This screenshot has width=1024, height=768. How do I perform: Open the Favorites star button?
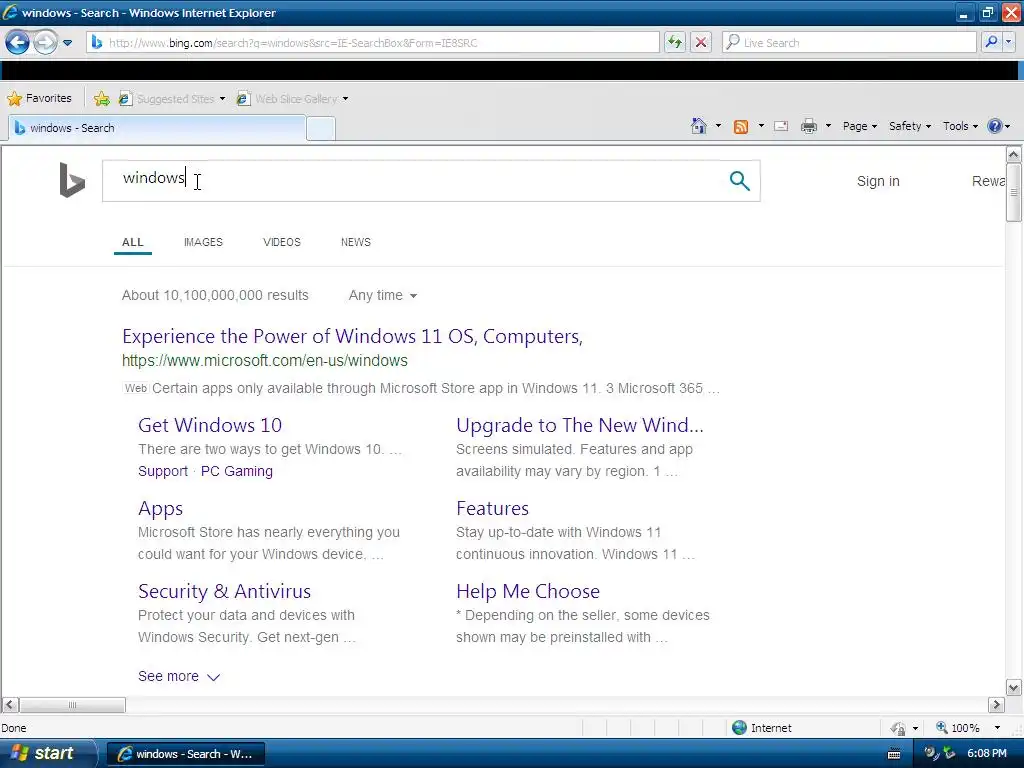tap(39, 99)
